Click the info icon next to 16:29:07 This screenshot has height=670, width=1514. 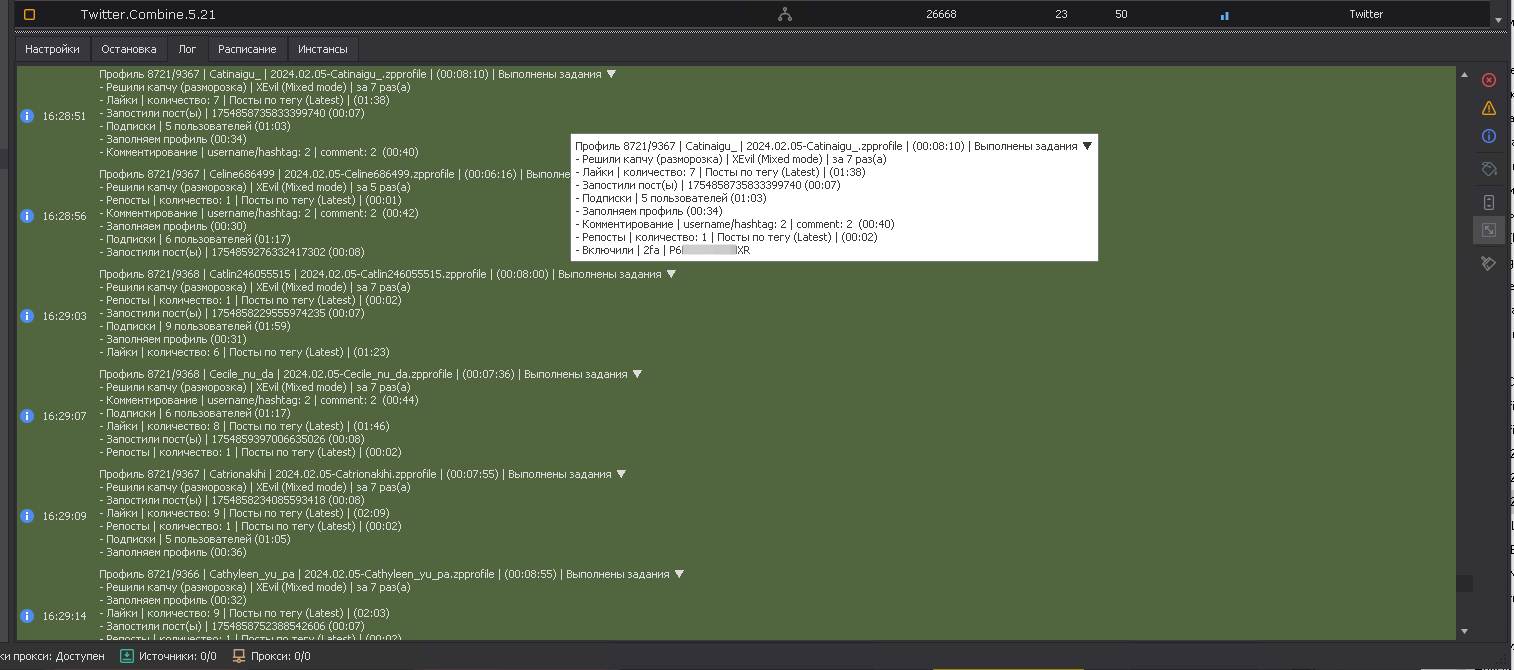27,416
